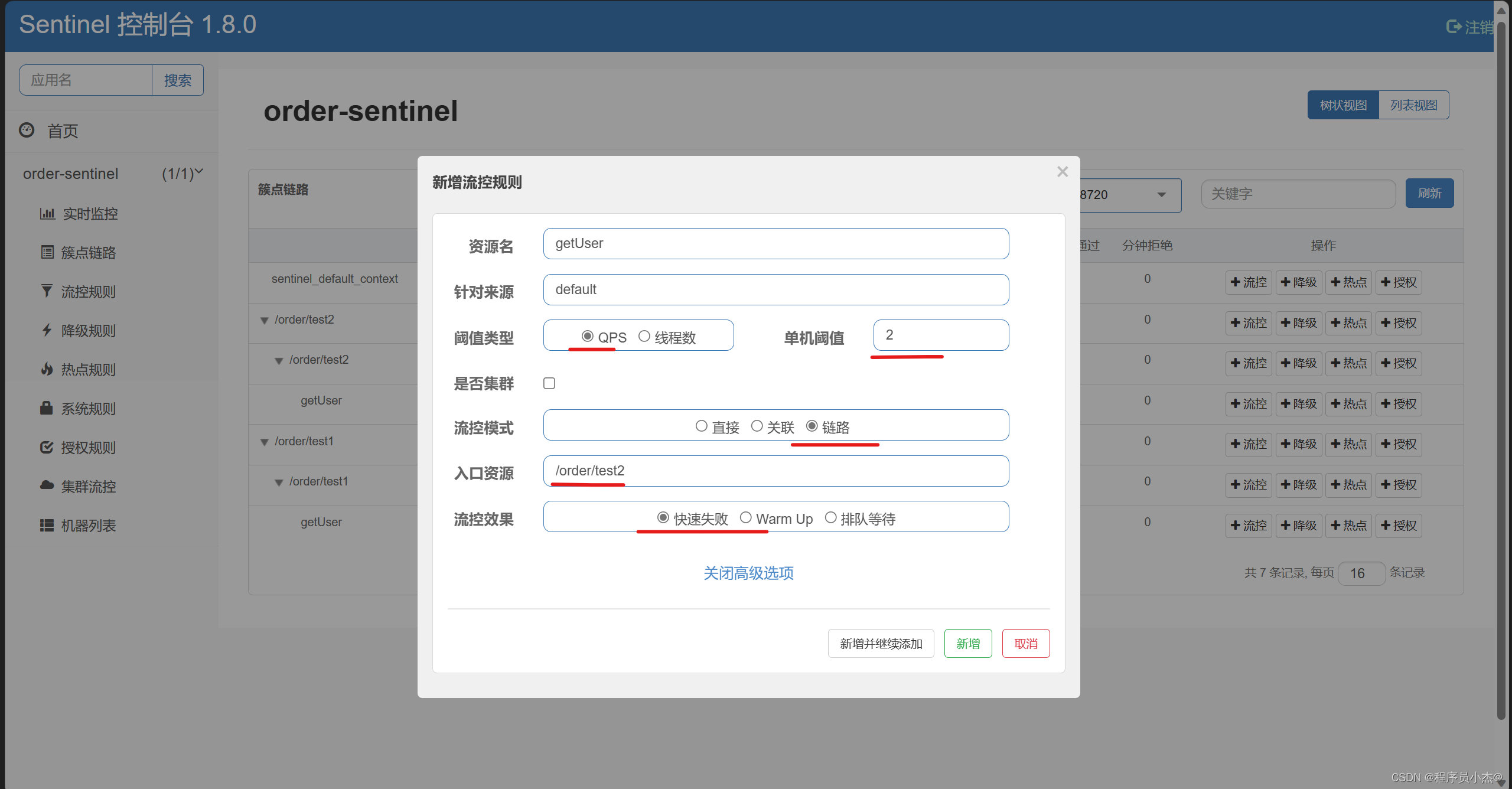Collapse the top-level /order/test1 tree node
1512x789 pixels.
265,442
